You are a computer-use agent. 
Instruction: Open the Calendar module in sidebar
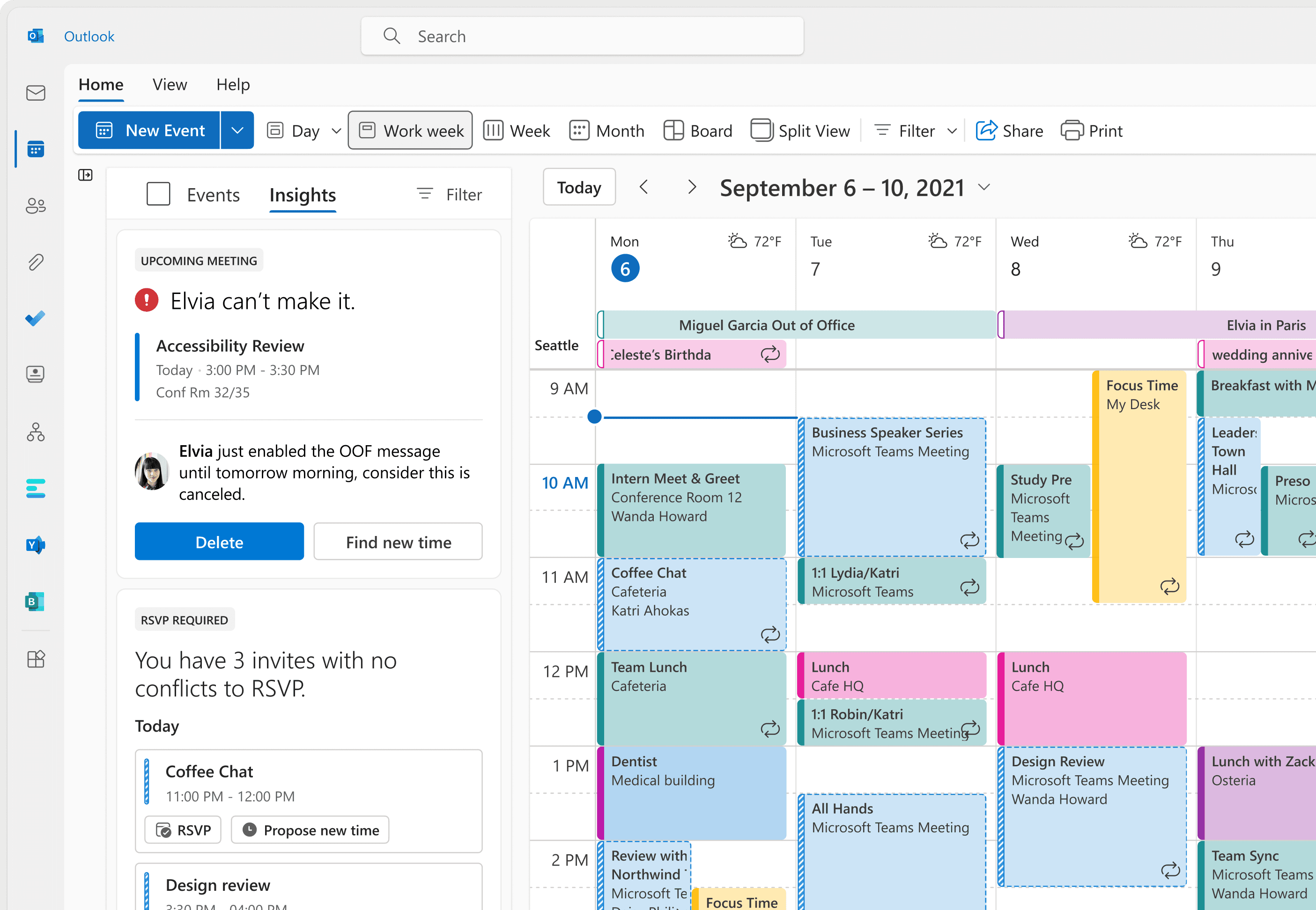click(36, 149)
